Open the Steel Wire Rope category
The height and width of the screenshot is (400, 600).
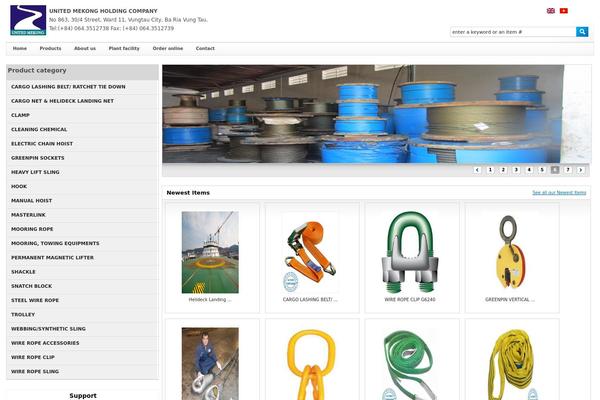[82, 300]
